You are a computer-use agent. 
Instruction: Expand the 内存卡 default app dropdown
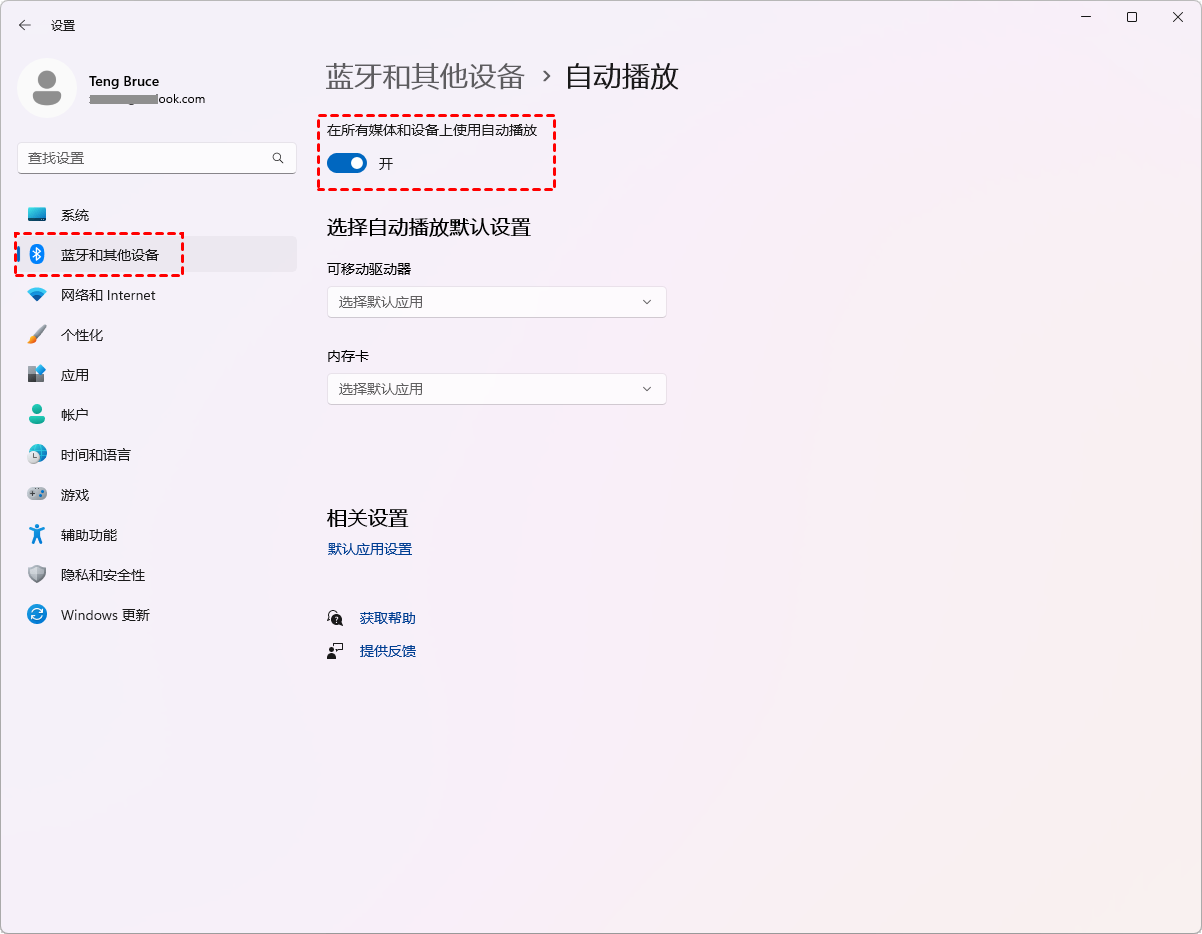coord(496,389)
